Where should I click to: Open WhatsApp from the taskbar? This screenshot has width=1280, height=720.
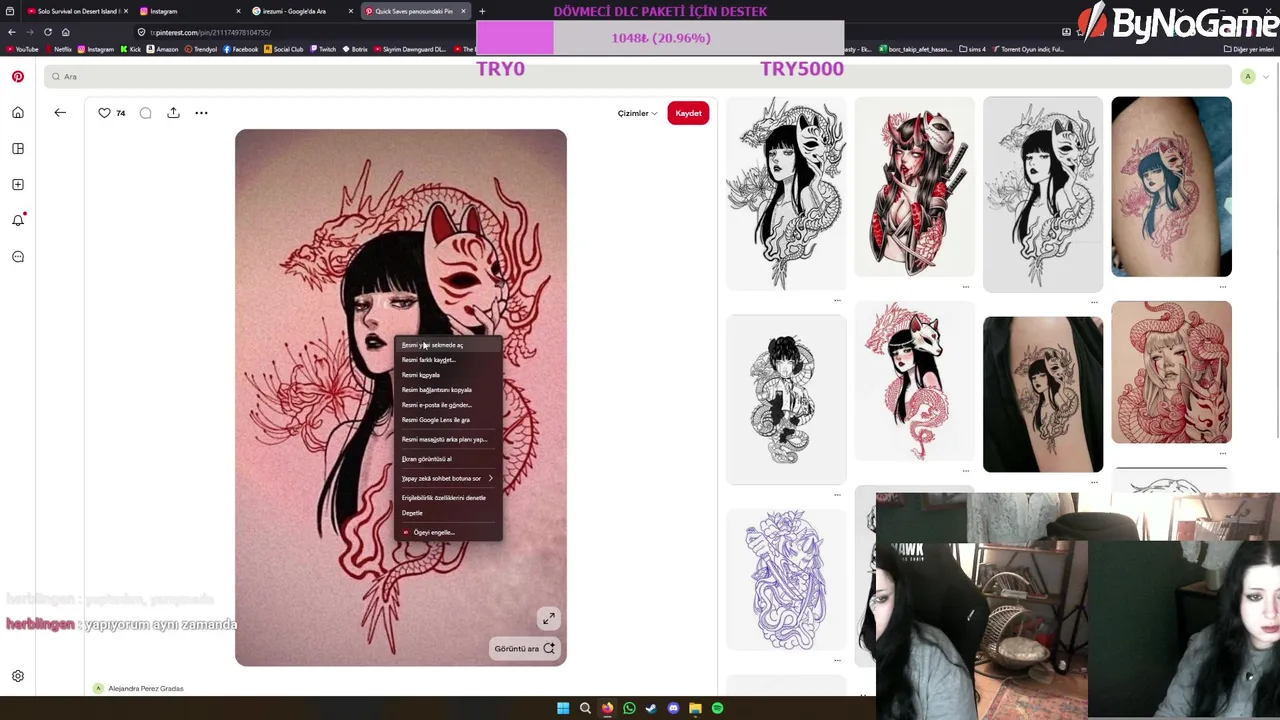[x=629, y=708]
